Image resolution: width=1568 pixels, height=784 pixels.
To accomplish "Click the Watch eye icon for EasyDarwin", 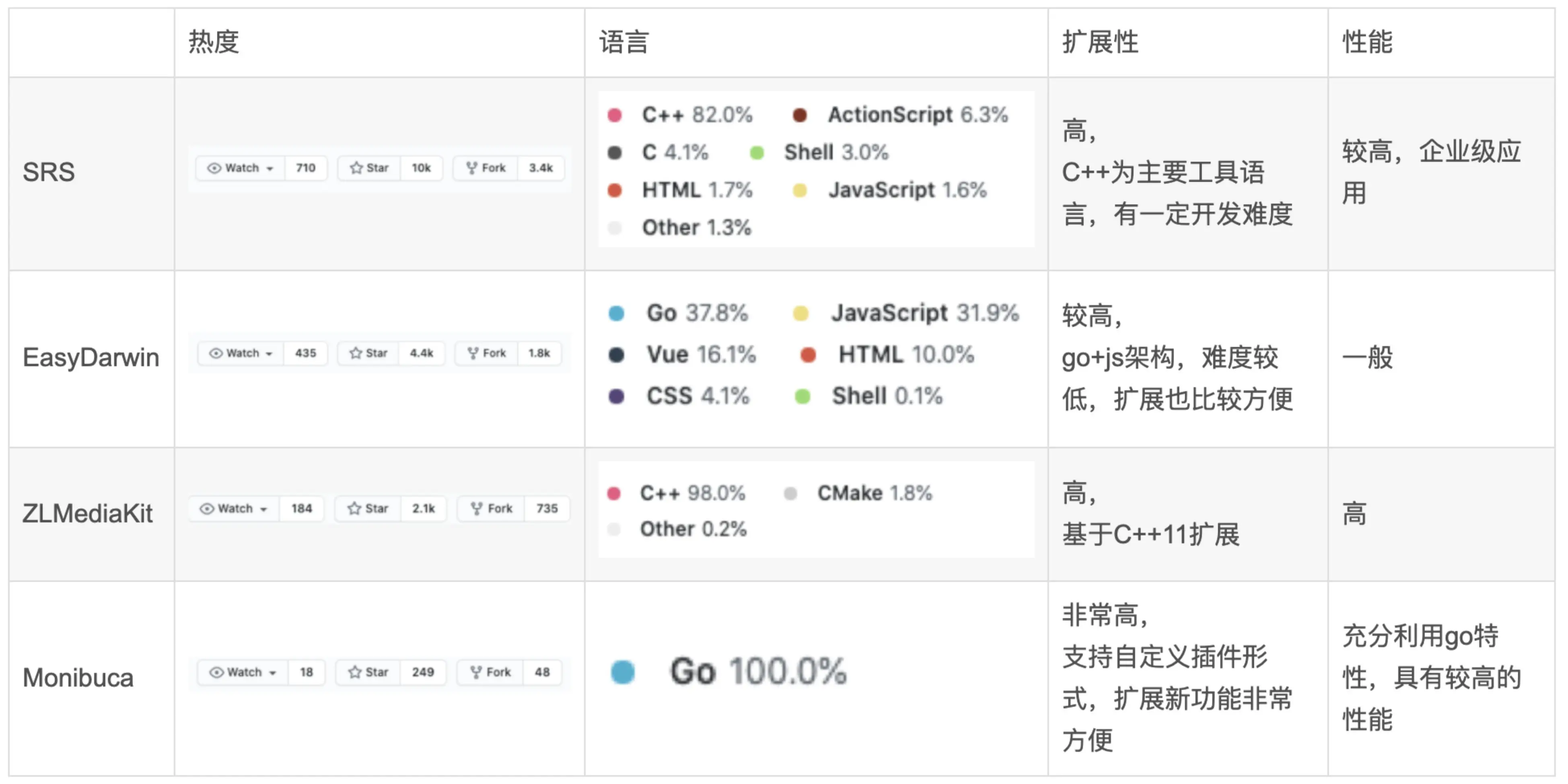I will (x=216, y=353).
